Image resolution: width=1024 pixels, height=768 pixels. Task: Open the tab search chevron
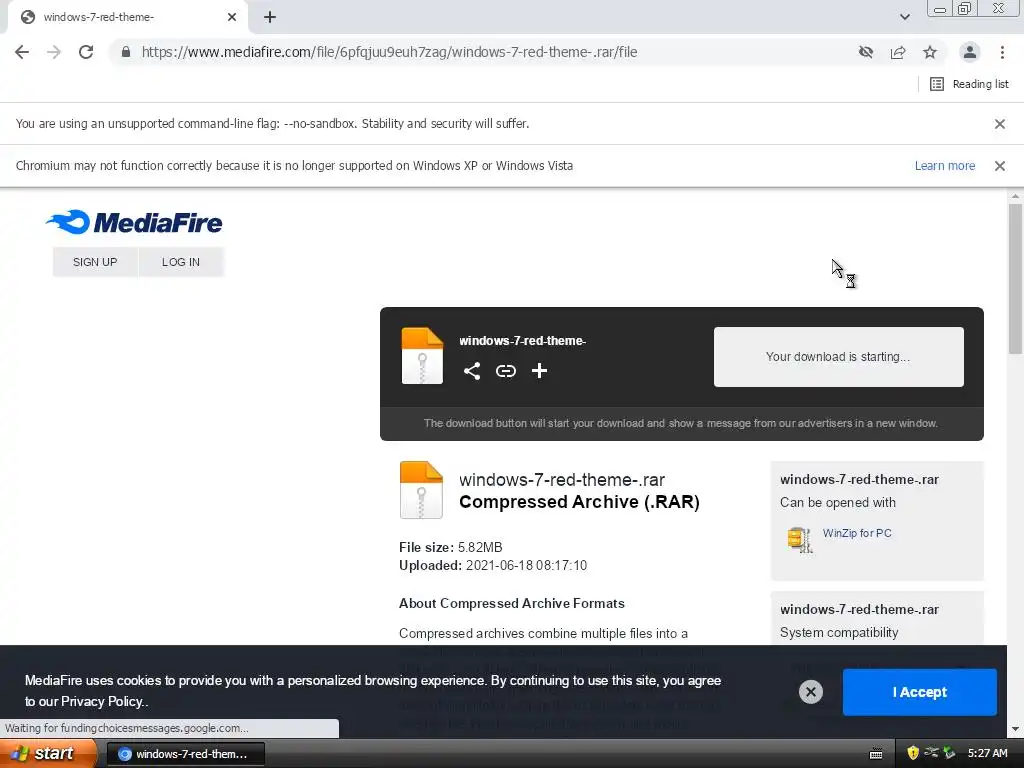904,17
